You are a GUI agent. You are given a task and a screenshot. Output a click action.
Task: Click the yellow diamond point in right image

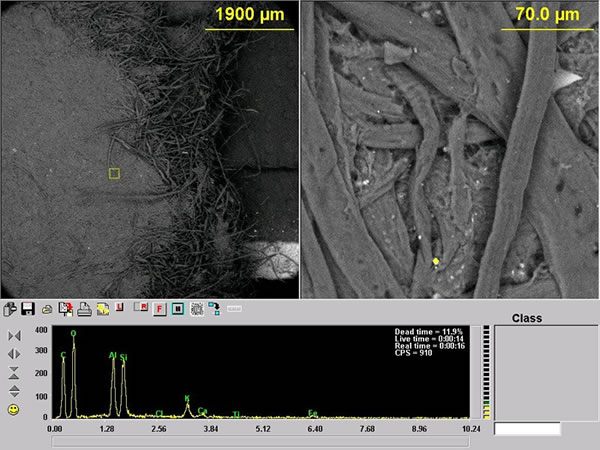click(435, 261)
